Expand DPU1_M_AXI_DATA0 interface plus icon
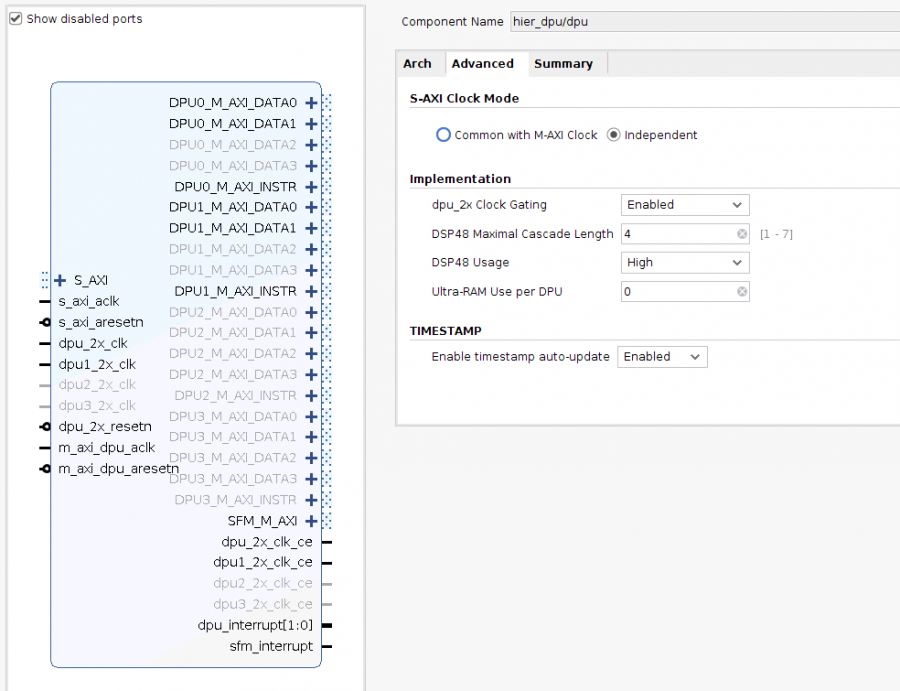The height and width of the screenshot is (691, 900). coord(311,207)
